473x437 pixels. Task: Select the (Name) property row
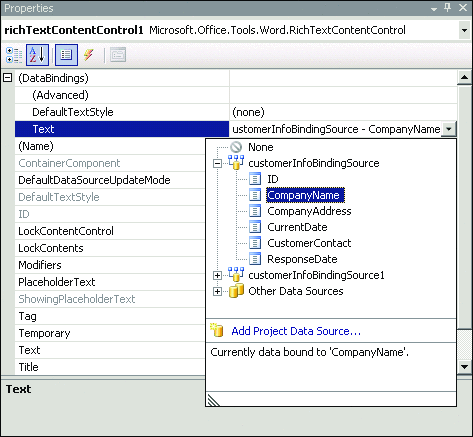[x=110, y=146]
